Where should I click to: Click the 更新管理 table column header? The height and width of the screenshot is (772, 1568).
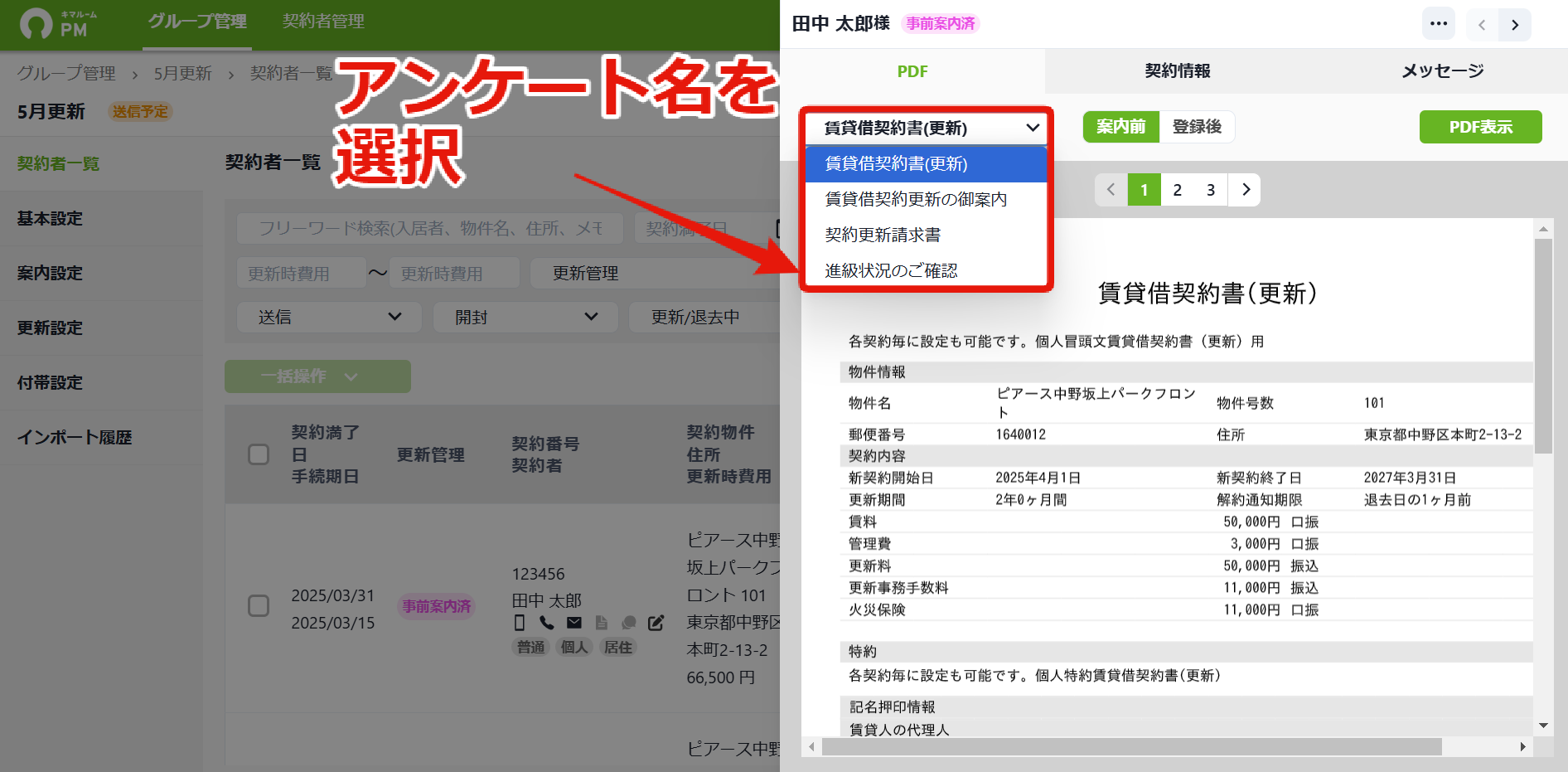430,454
